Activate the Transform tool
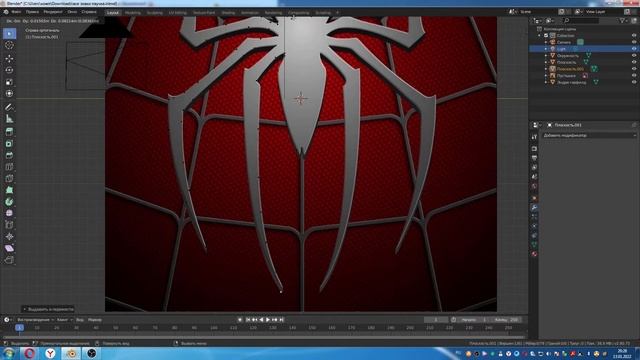 click(9, 93)
